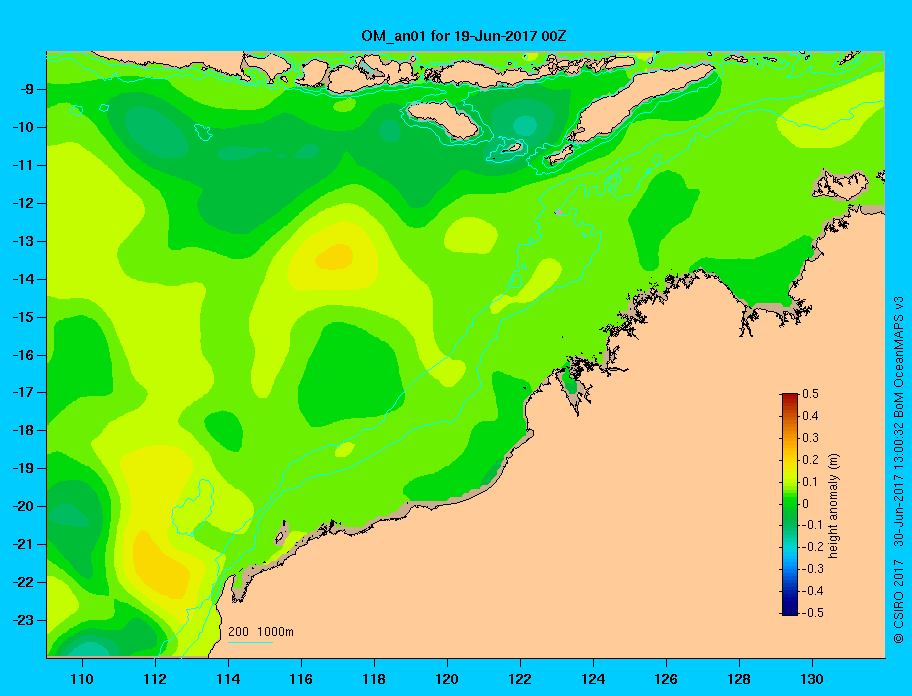Click latitude label -14 on the left axis

22,279
